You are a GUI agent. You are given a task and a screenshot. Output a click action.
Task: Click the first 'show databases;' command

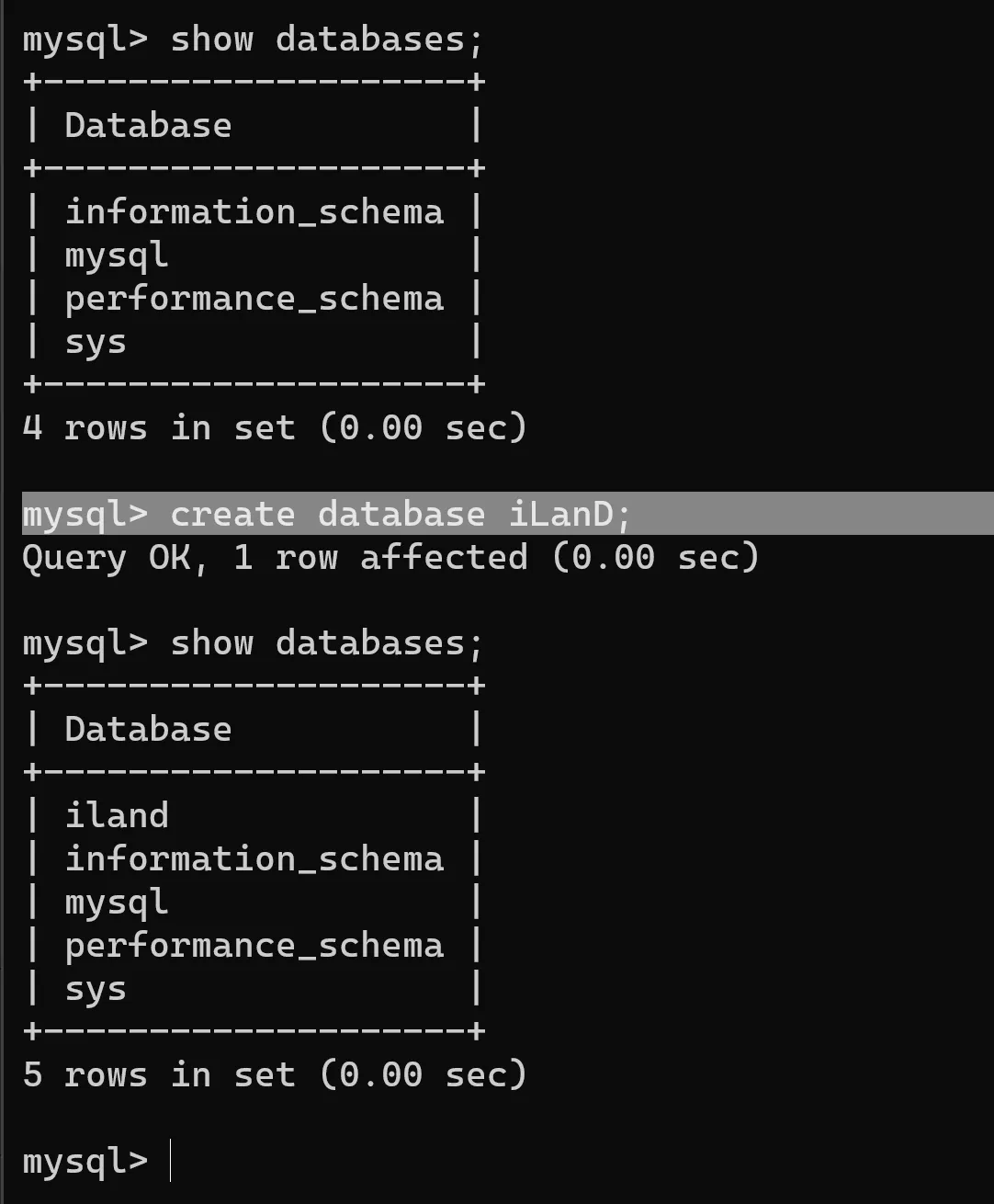[x=326, y=40]
